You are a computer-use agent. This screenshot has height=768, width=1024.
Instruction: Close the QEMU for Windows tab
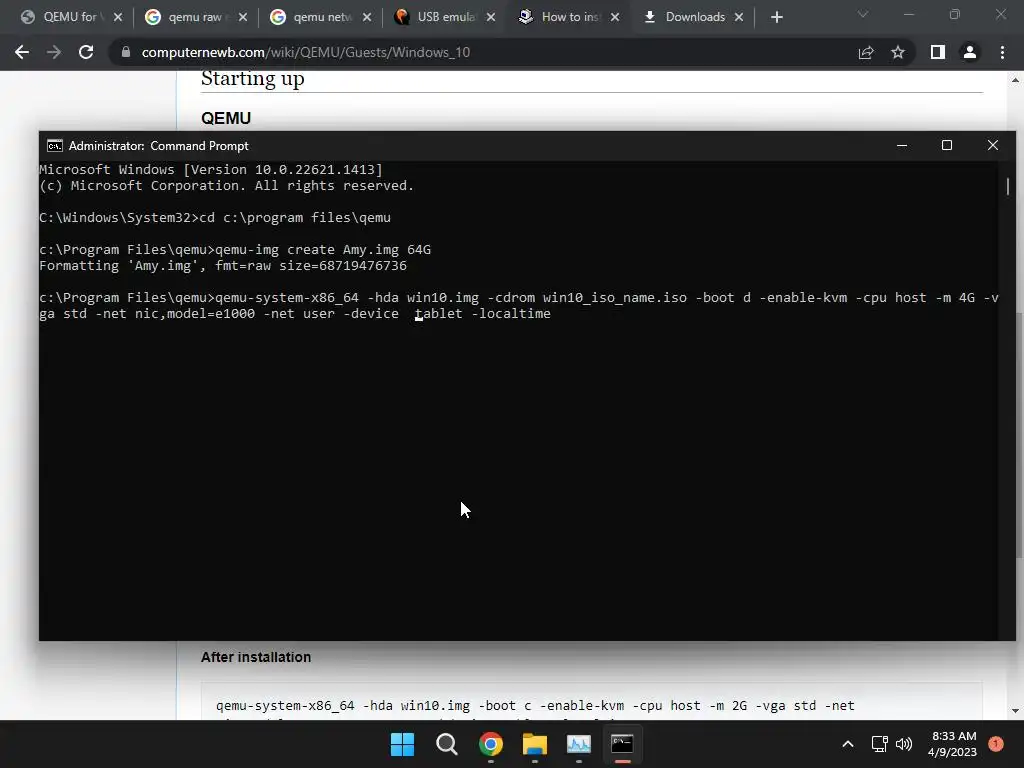pyautogui.click(x=118, y=18)
